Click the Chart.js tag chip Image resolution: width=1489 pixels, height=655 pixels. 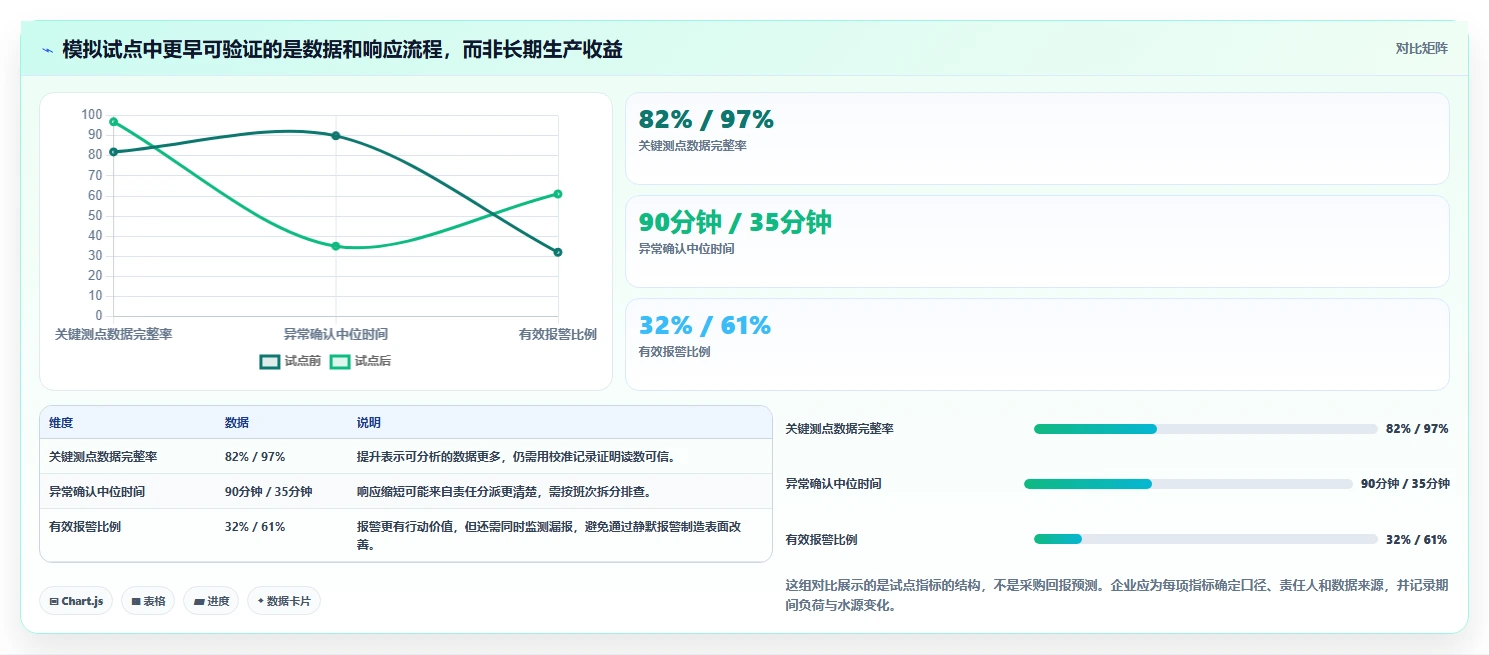coord(77,601)
